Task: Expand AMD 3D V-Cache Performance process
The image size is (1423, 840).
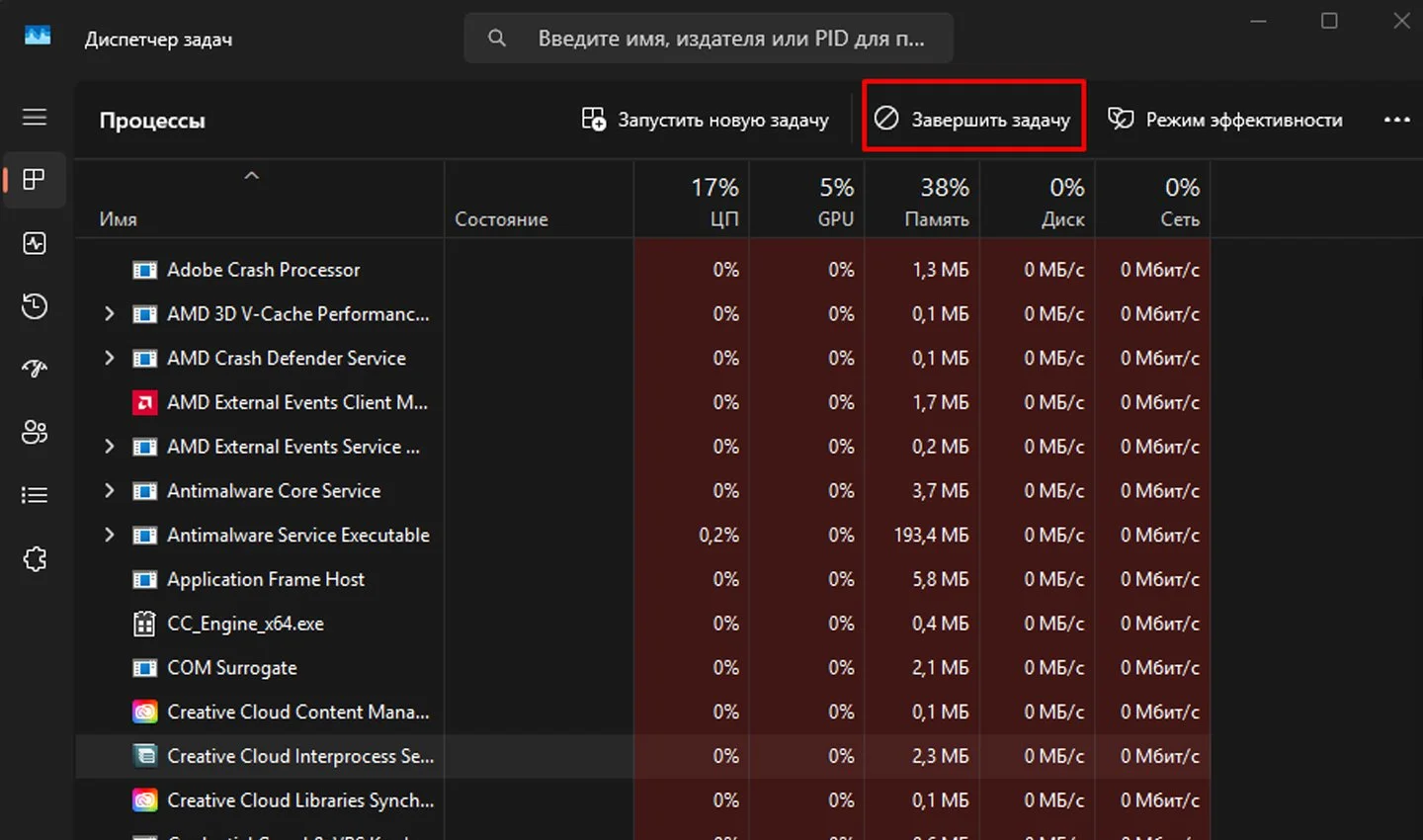Action: [x=110, y=314]
